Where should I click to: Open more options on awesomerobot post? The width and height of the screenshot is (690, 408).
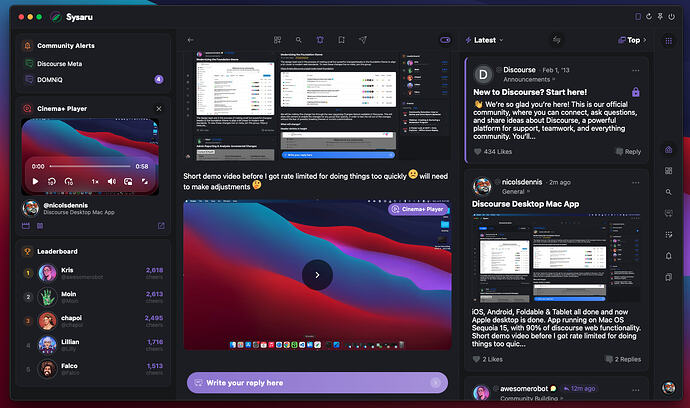click(x=635, y=390)
